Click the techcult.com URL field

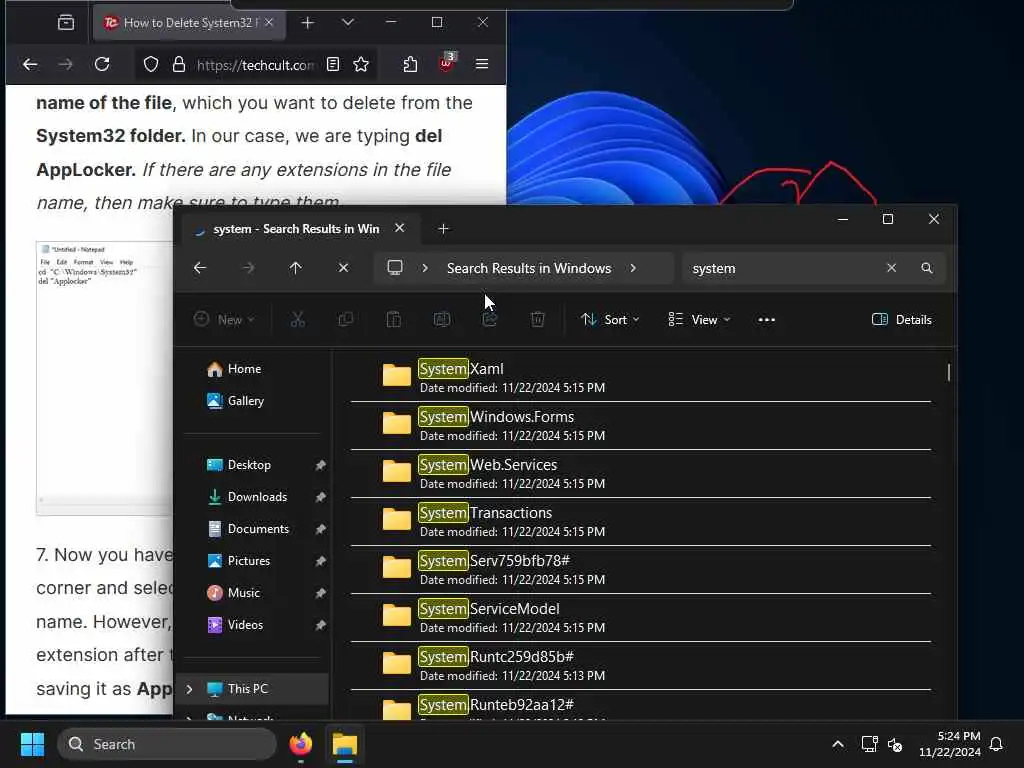click(255, 65)
